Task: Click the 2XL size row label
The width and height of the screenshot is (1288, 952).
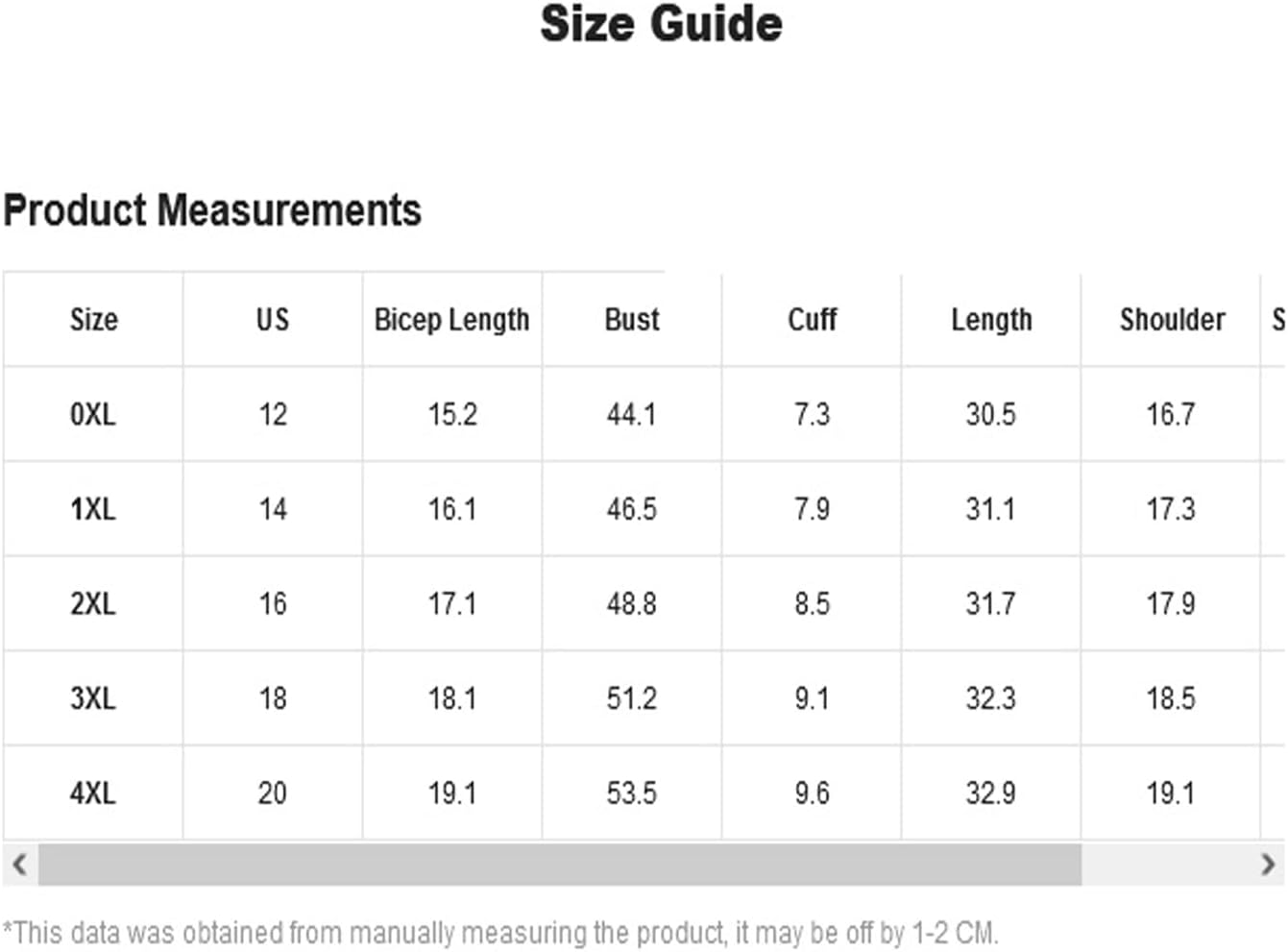Action: 93,603
